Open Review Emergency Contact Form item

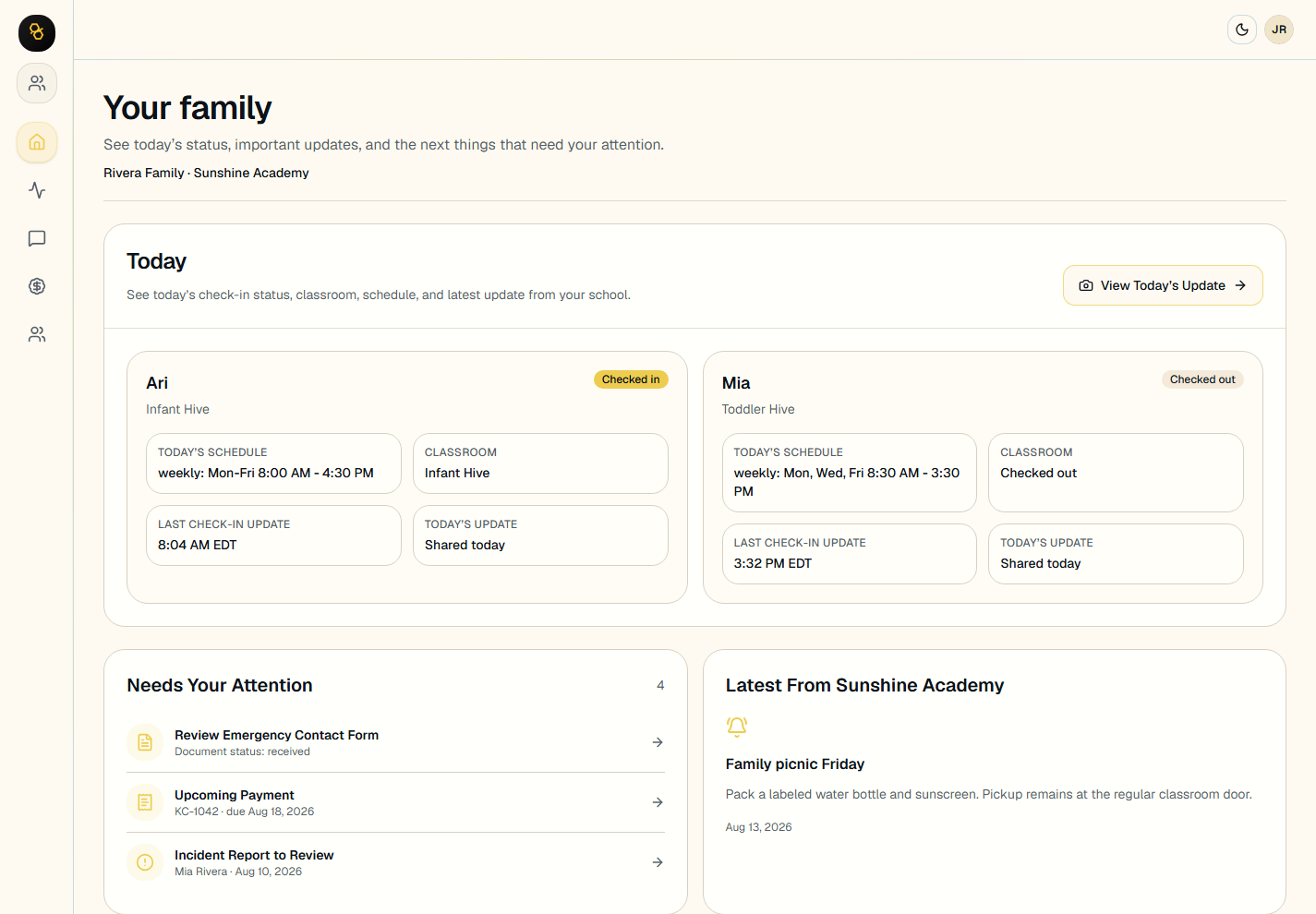pos(395,742)
